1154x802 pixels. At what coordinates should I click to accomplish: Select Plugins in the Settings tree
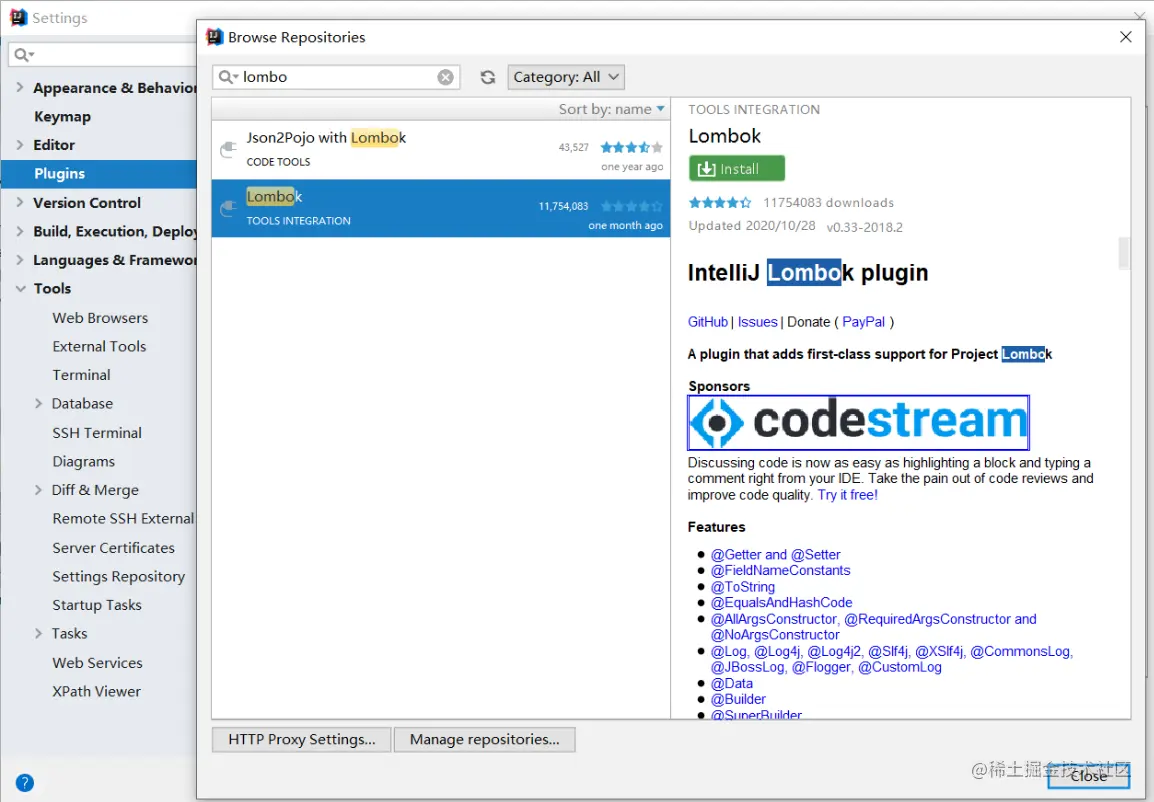click(99, 174)
